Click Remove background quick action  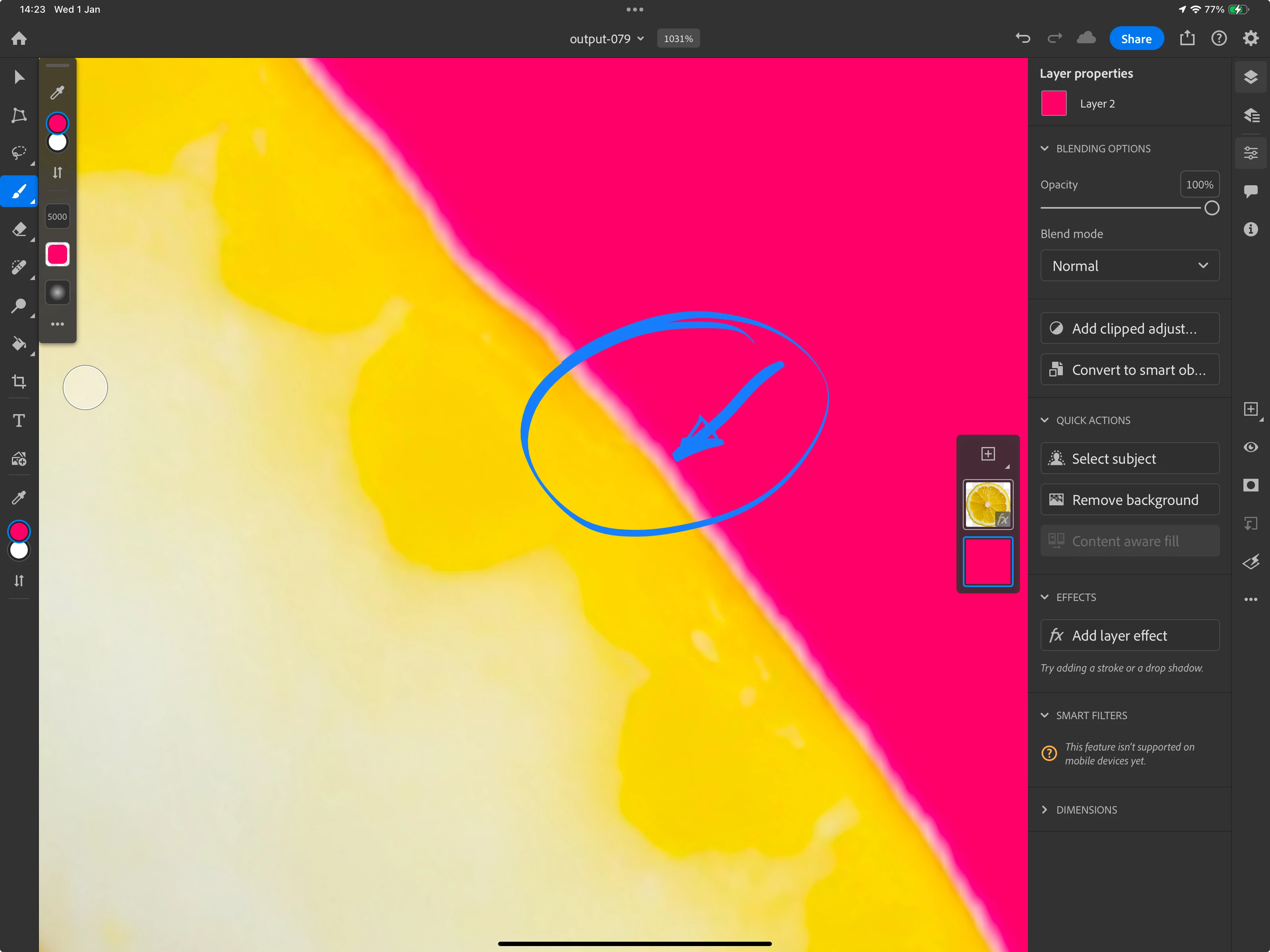tap(1130, 500)
